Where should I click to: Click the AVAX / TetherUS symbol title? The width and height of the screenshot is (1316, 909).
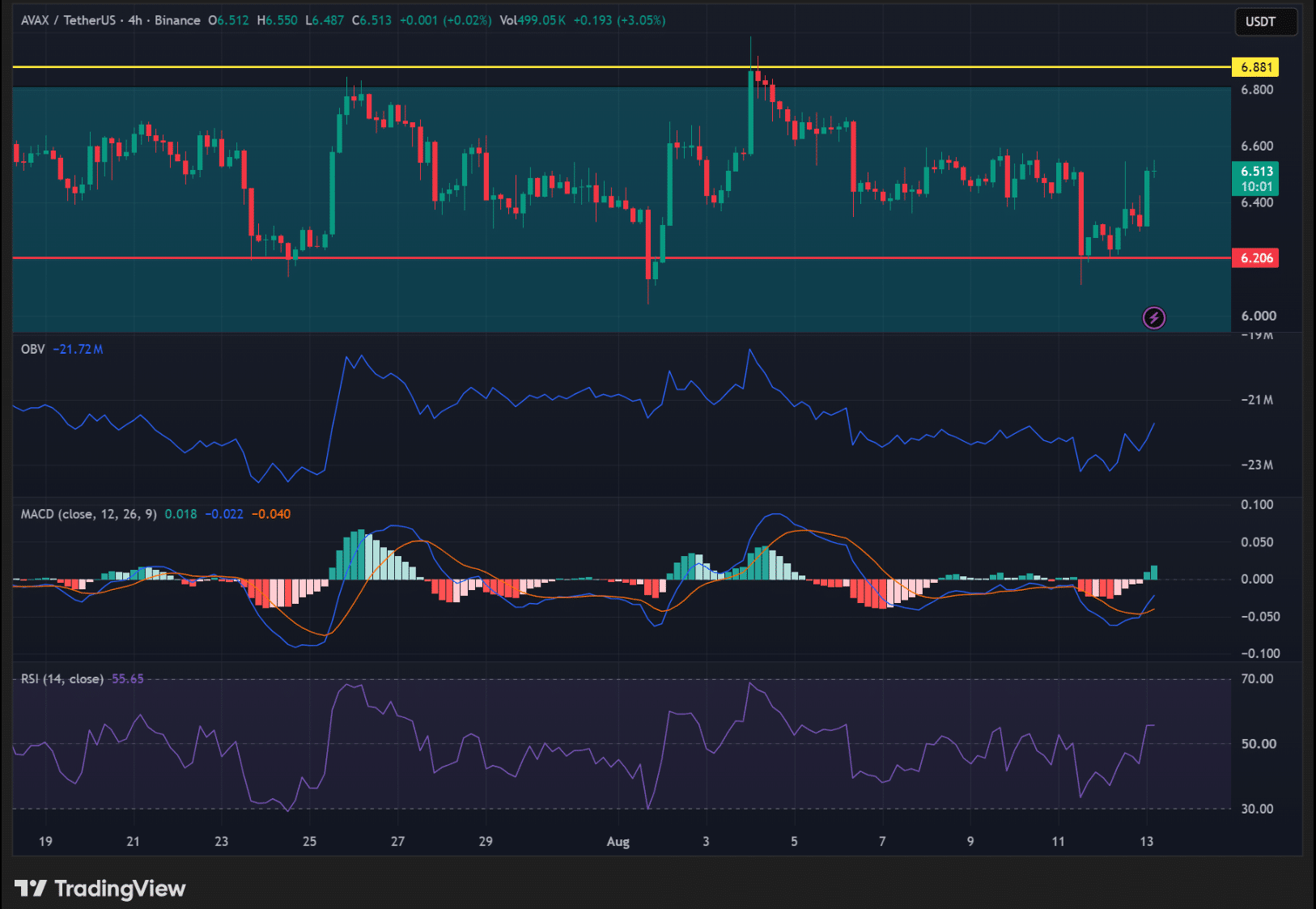68,20
